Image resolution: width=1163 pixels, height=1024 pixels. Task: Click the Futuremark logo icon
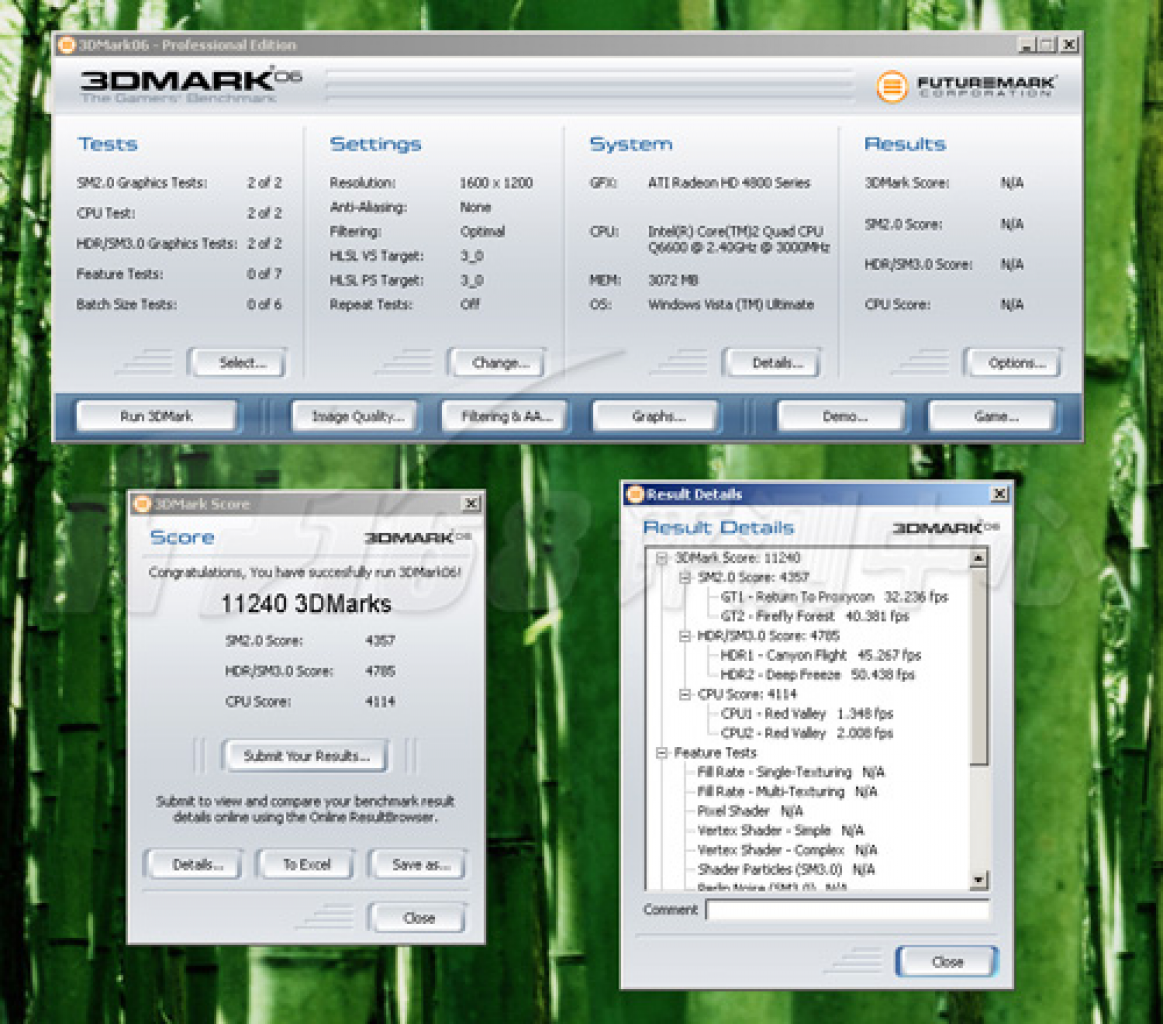click(x=892, y=87)
